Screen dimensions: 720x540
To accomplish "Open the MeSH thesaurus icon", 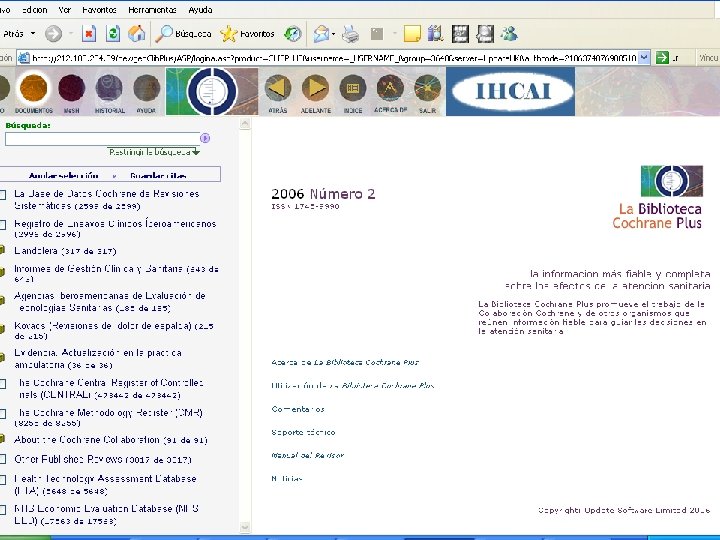I will coord(71,88).
